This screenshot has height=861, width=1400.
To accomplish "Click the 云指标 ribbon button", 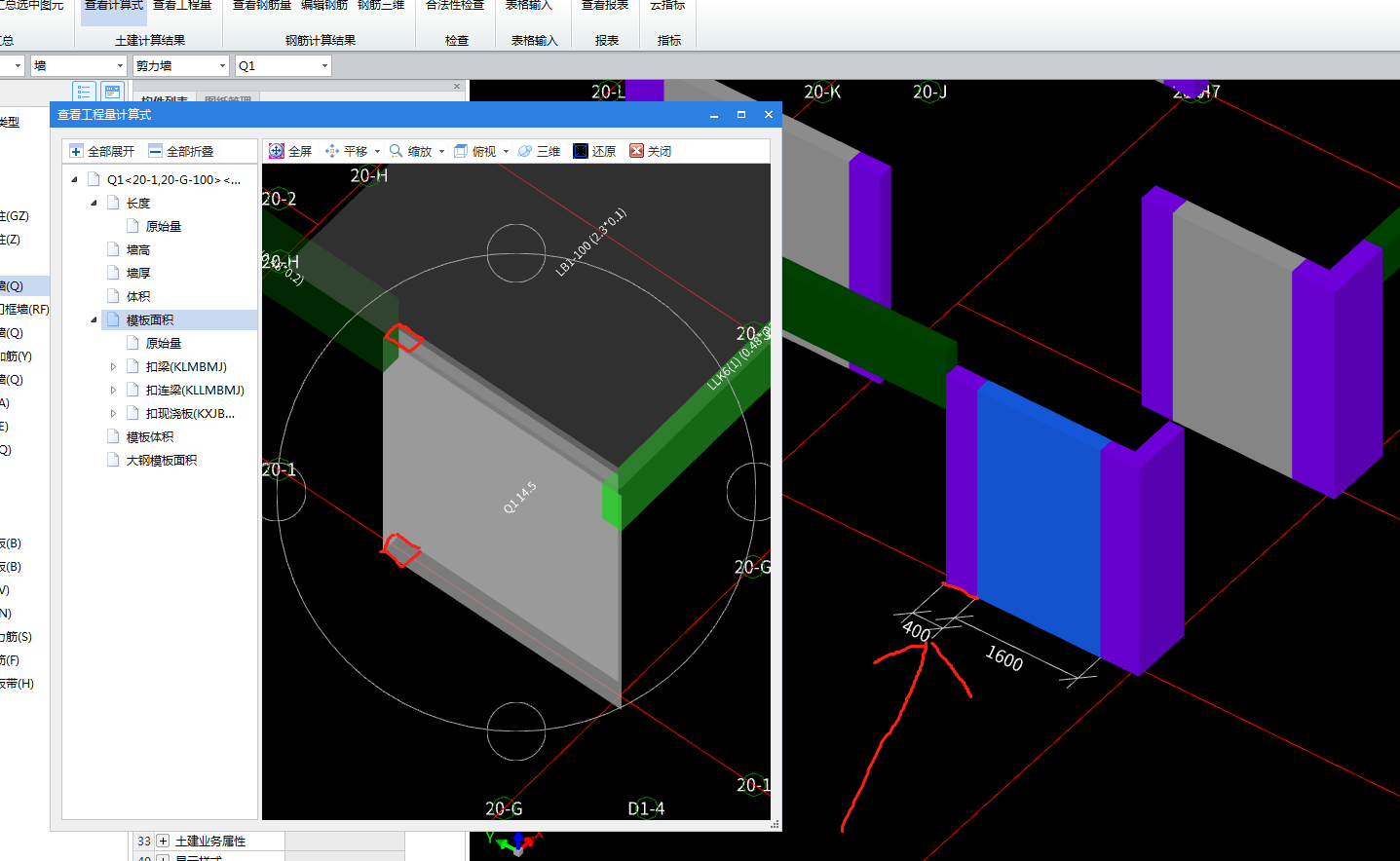I will point(667,8).
